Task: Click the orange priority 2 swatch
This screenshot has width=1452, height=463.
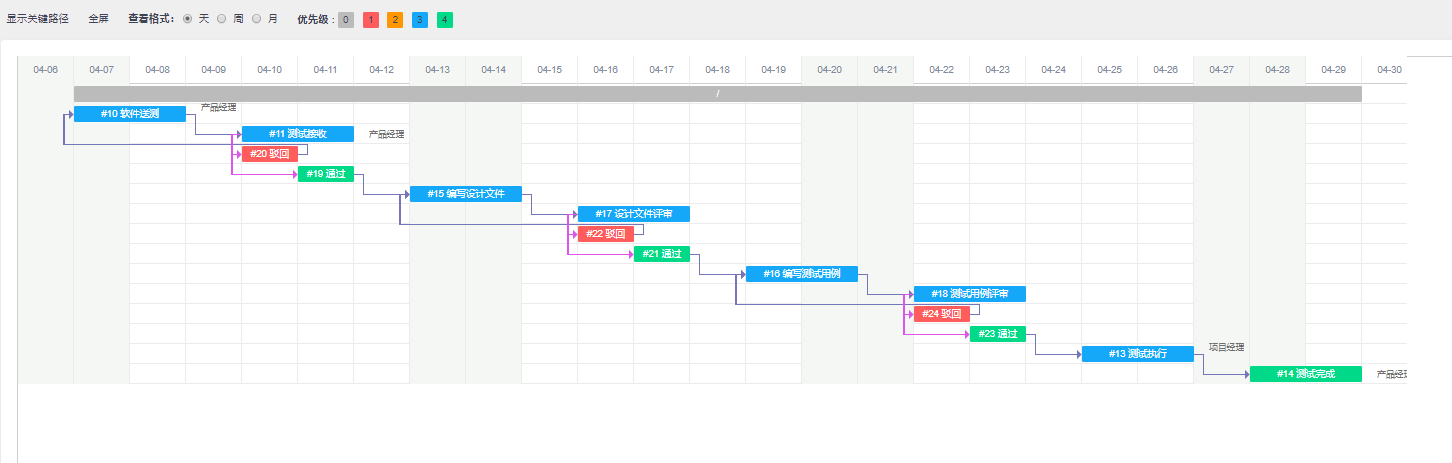Action: tap(395, 20)
